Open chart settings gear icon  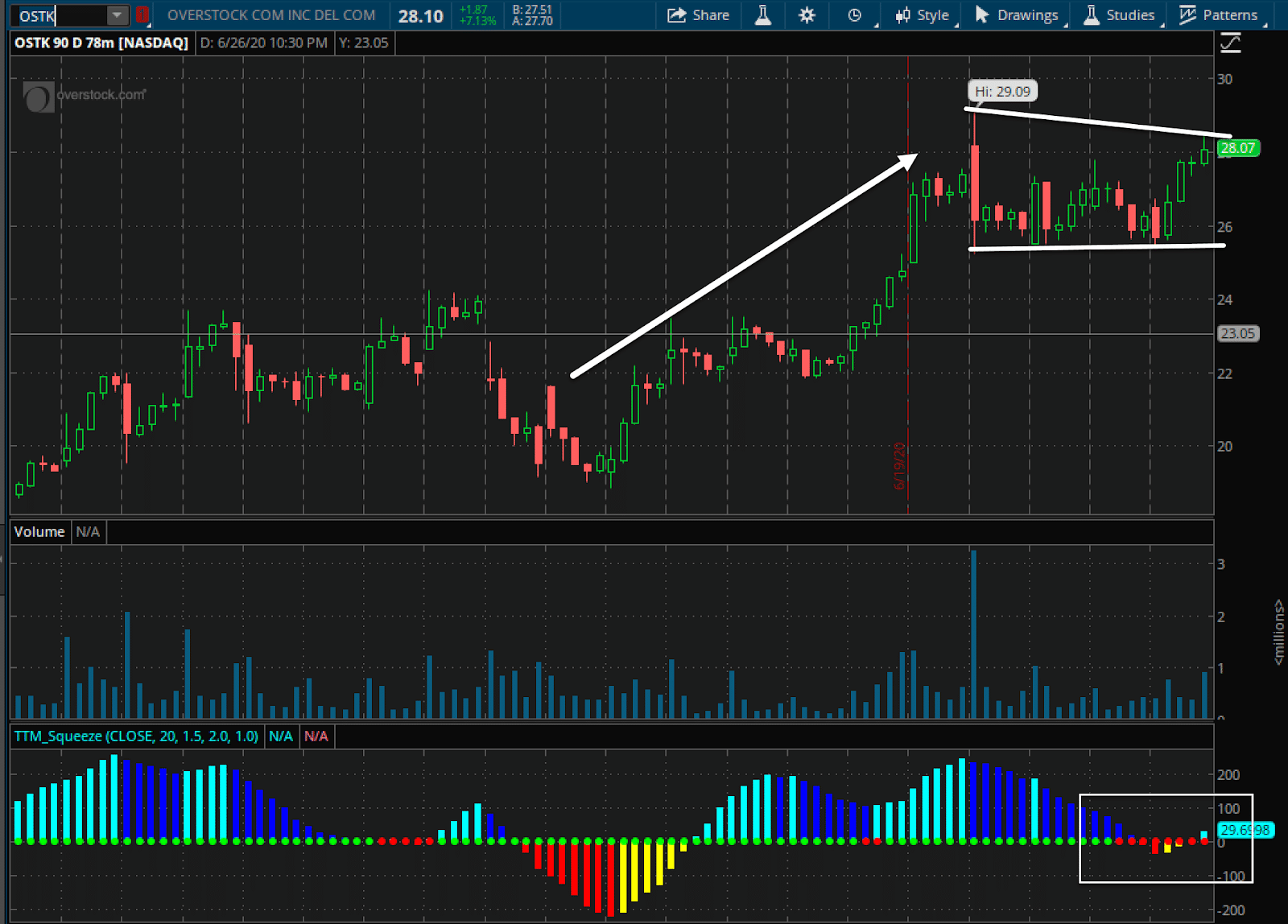[807, 15]
